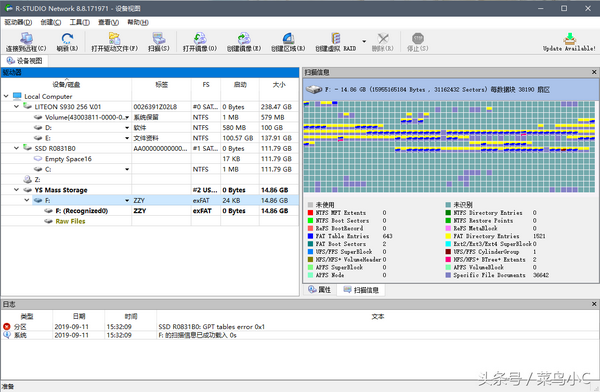The image size is (600, 392).
Task: Select the F: (Recognized0) tree row
Action: (x=150, y=211)
